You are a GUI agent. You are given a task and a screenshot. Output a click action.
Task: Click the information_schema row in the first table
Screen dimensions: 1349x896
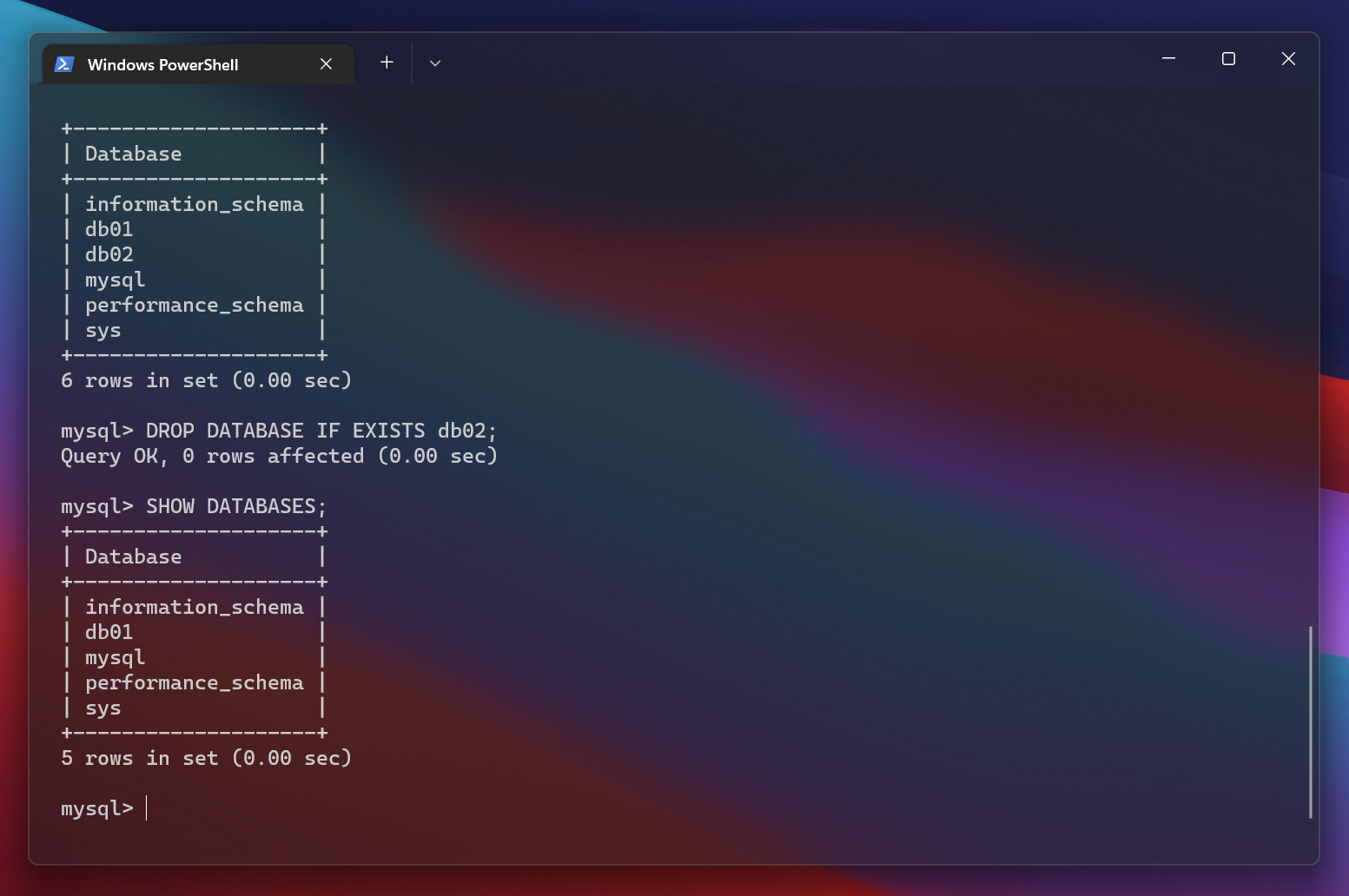tap(194, 204)
